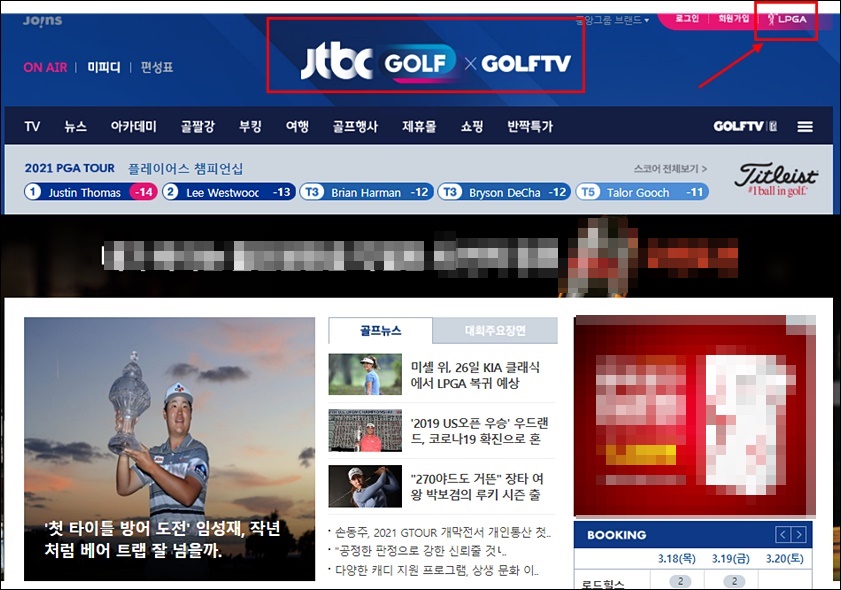This screenshot has width=841, height=590.
Task: Open 반짝특가 menu
Action: [530, 127]
